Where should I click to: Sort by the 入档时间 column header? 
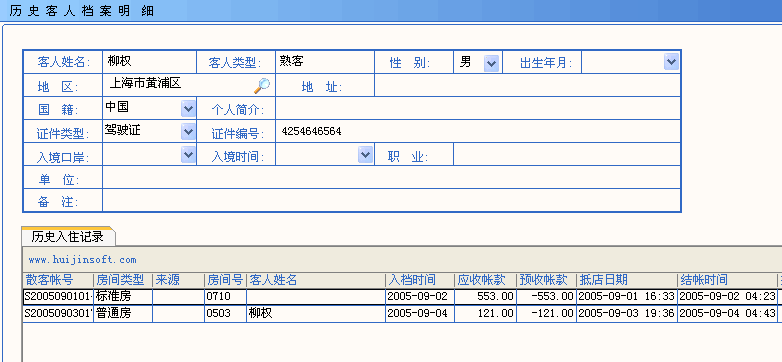click(x=419, y=280)
